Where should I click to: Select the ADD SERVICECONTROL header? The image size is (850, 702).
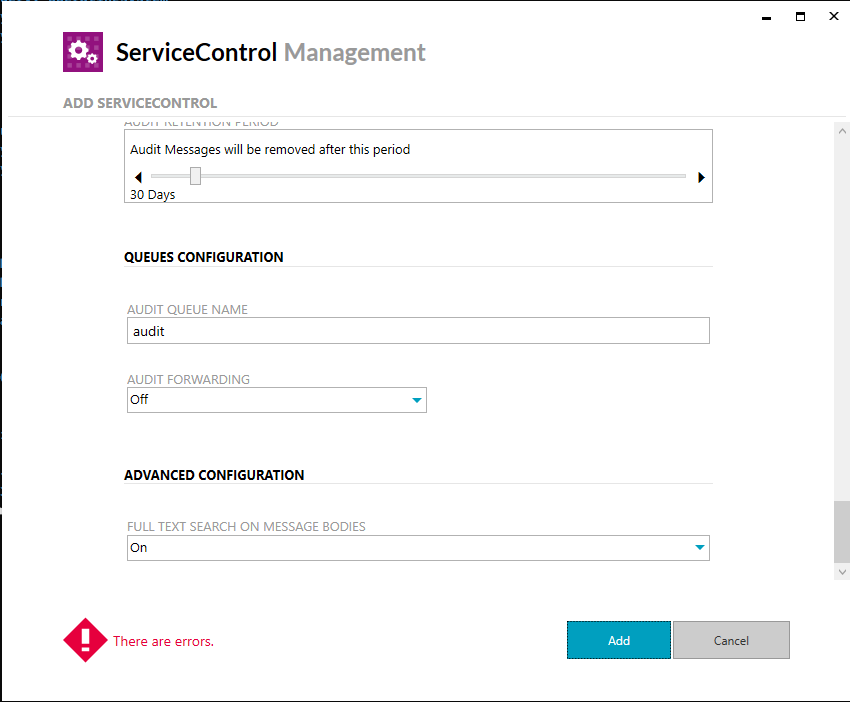coord(139,103)
